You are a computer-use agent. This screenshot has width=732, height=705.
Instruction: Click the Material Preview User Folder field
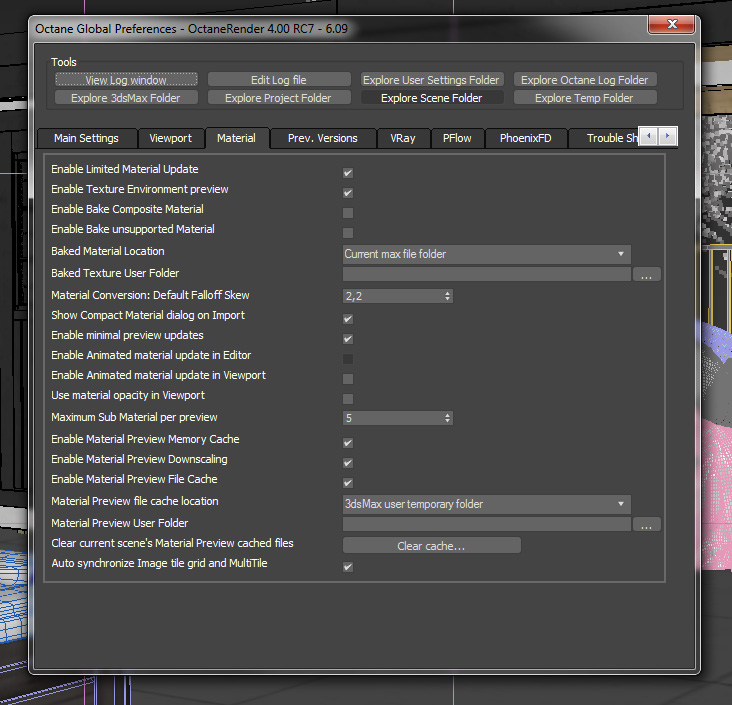point(486,524)
